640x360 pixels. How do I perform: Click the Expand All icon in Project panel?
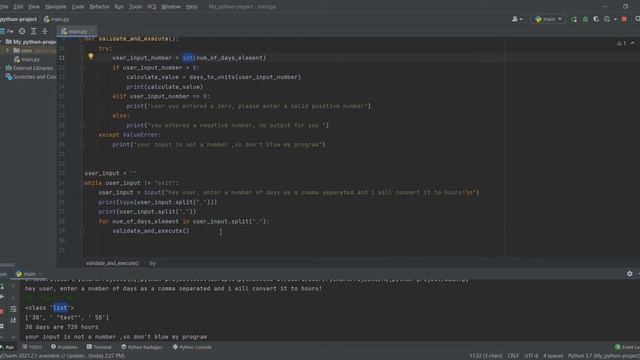(x=33, y=31)
